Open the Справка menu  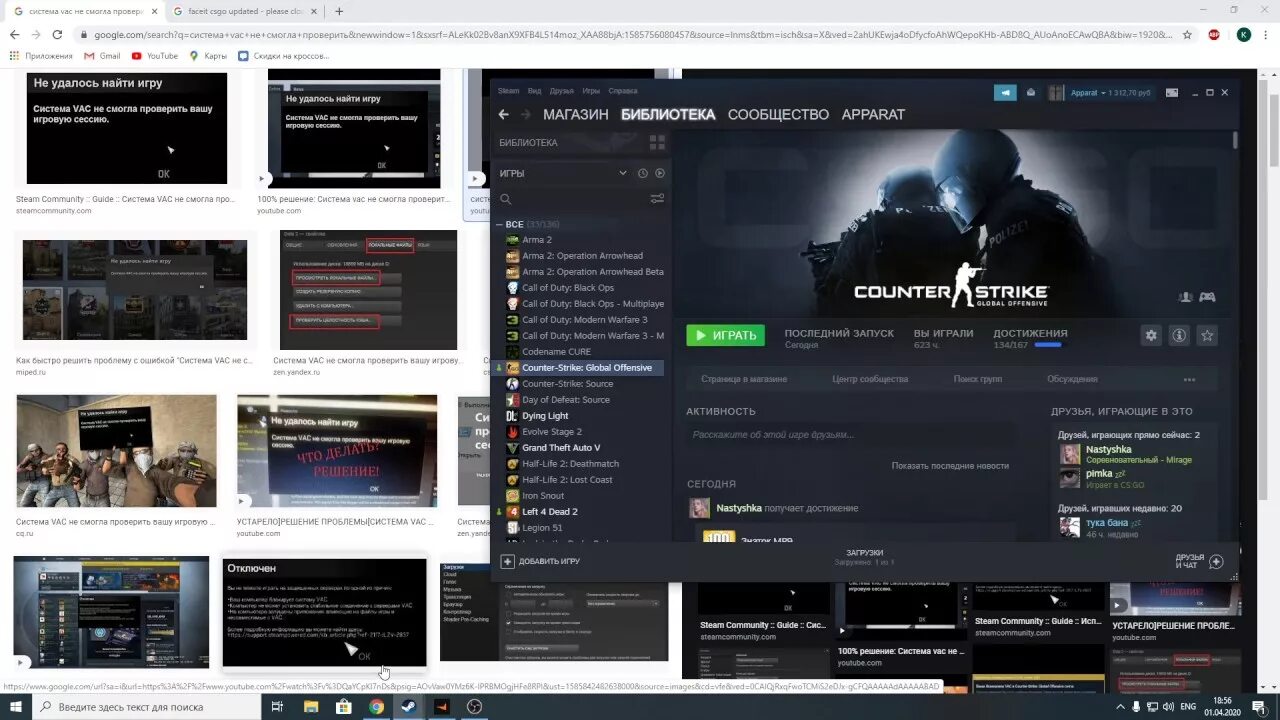click(x=622, y=91)
